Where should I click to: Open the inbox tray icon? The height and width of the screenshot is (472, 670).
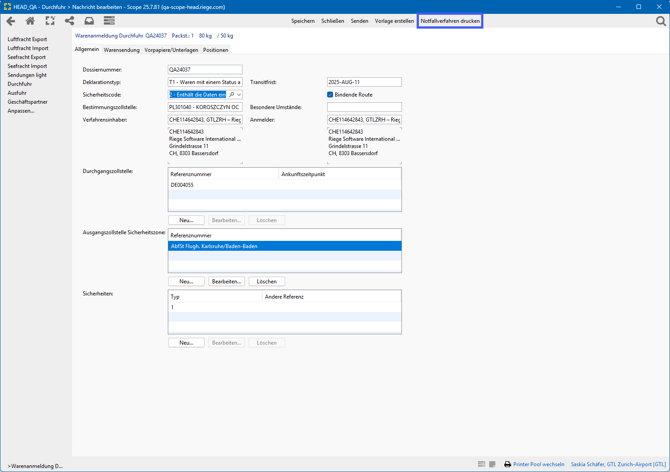coord(89,21)
